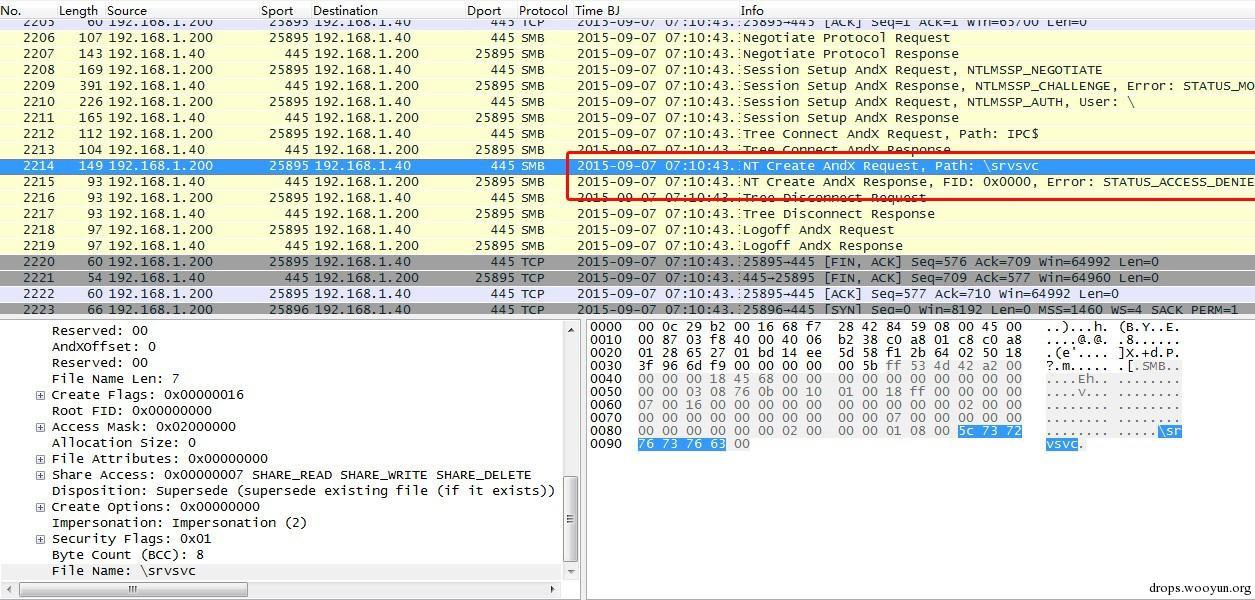The image size is (1255, 600).
Task: Expand the Create Options field
Action: [41, 507]
